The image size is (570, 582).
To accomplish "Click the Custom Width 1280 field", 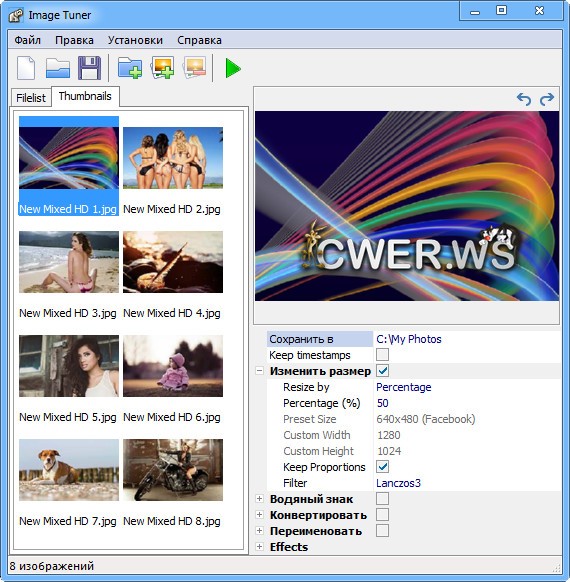I will [467, 435].
